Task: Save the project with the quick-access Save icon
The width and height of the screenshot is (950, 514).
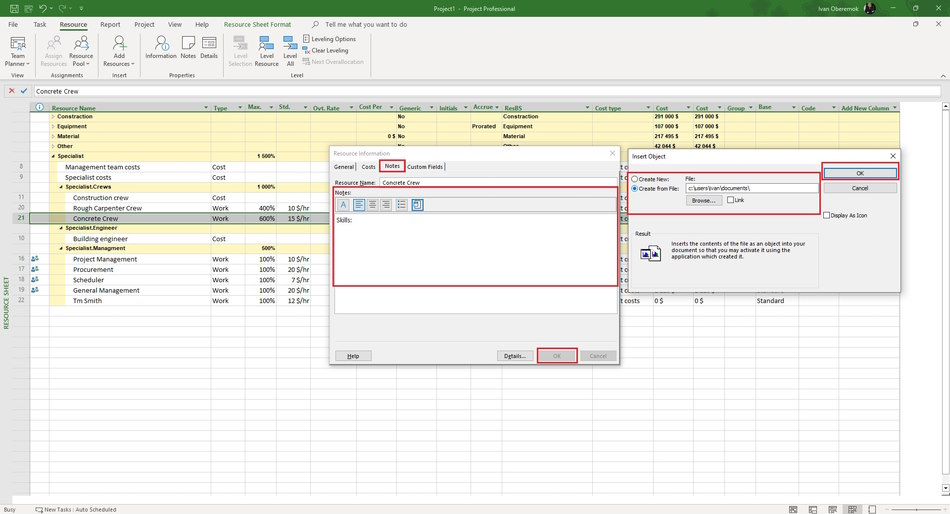Action: click(x=13, y=8)
